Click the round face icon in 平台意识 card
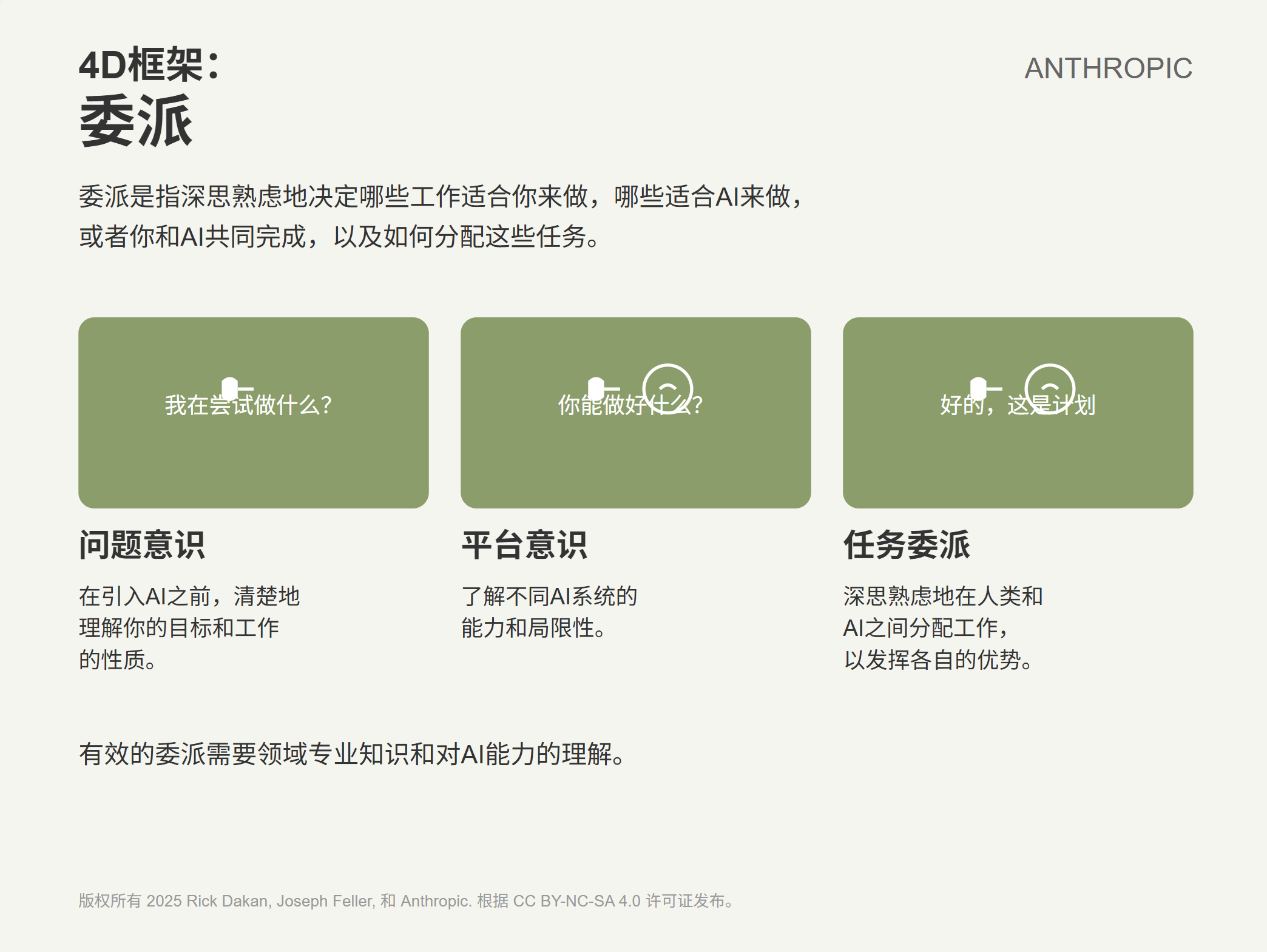Viewport: 1267px width, 952px height. tap(667, 389)
